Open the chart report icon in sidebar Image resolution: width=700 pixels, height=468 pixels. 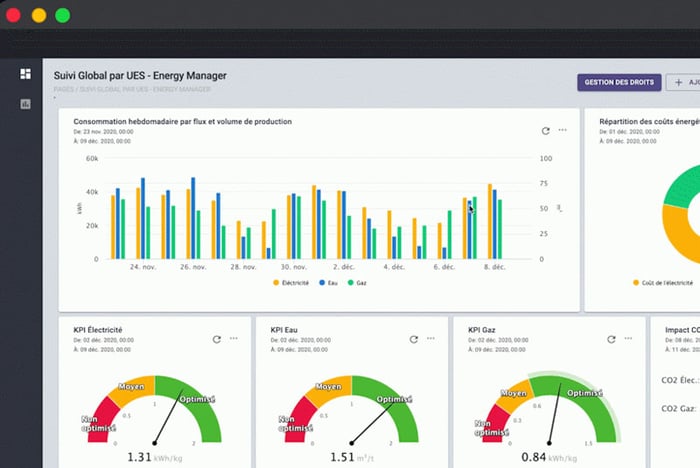25,104
